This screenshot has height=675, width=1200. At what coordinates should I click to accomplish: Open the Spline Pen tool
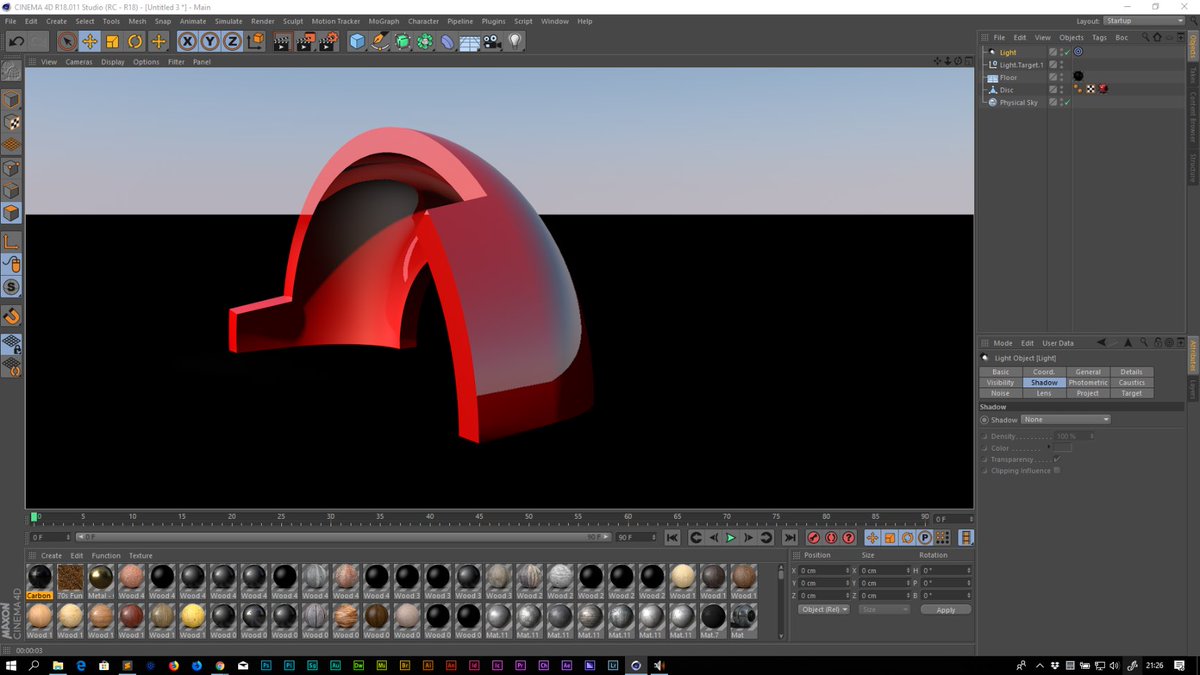point(380,41)
